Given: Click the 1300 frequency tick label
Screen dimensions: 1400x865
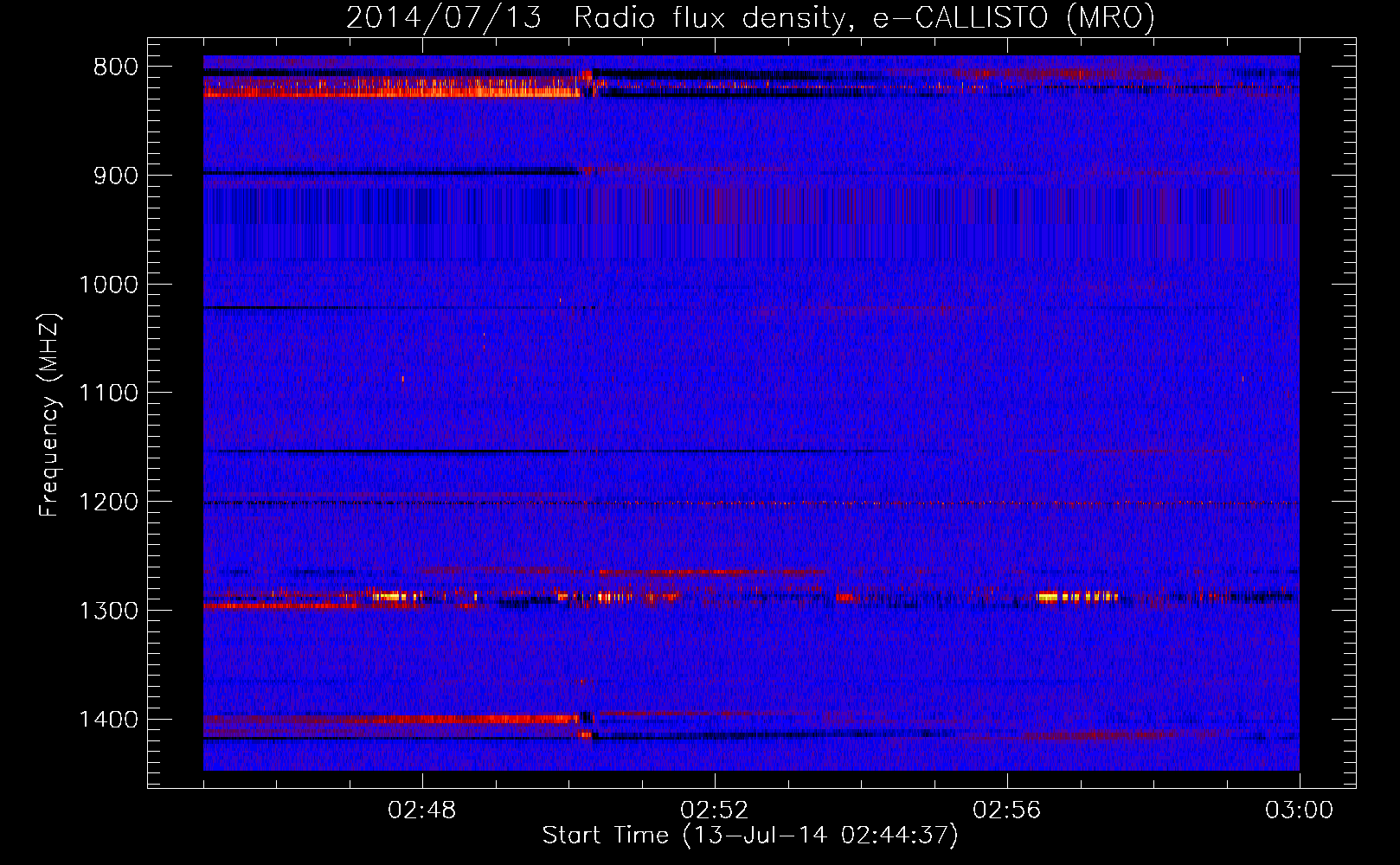Looking at the screenshot, I should (108, 611).
